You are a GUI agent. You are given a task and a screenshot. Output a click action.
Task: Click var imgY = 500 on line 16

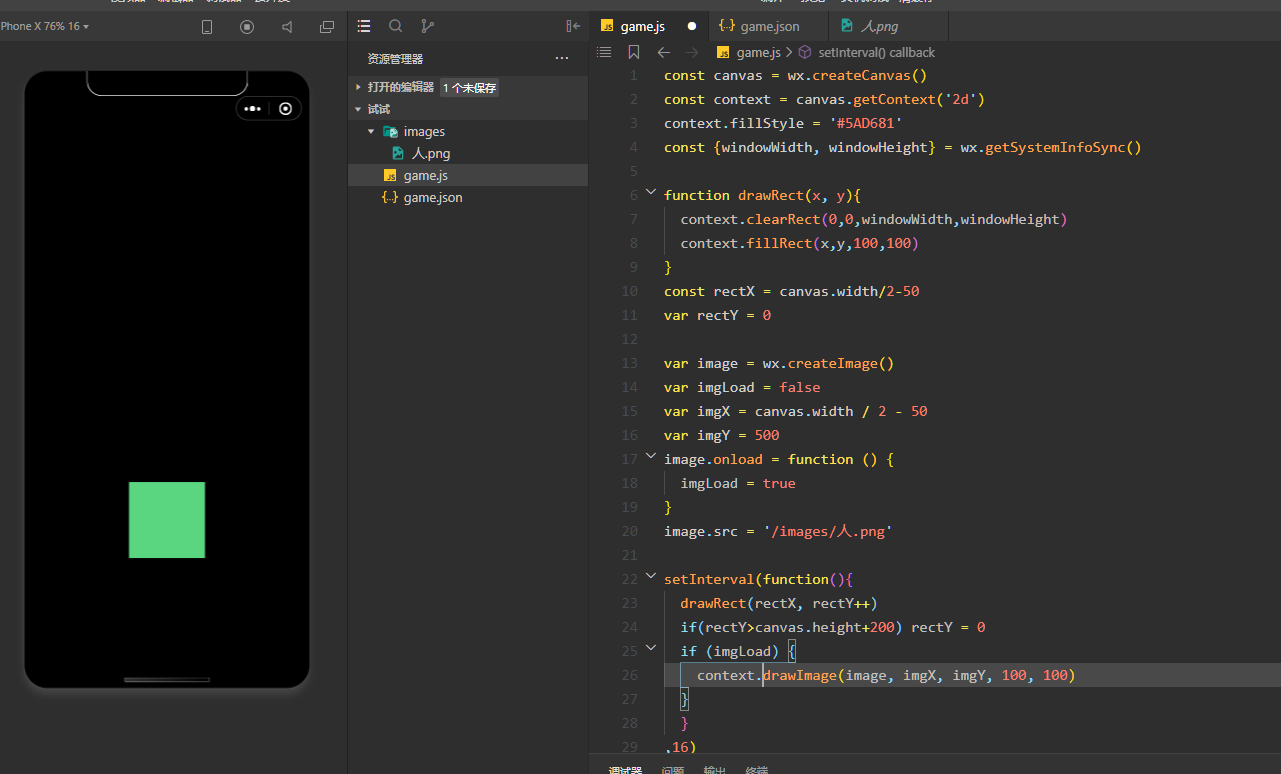pyautogui.click(x=721, y=435)
